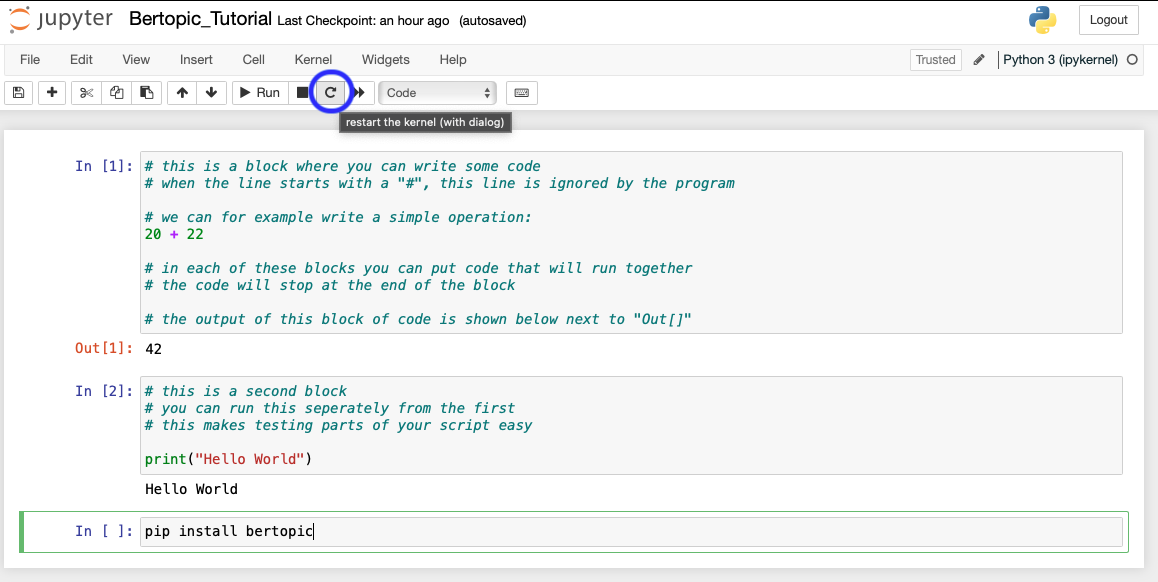
Task: Move selected cell up arrow
Action: [x=182, y=93]
